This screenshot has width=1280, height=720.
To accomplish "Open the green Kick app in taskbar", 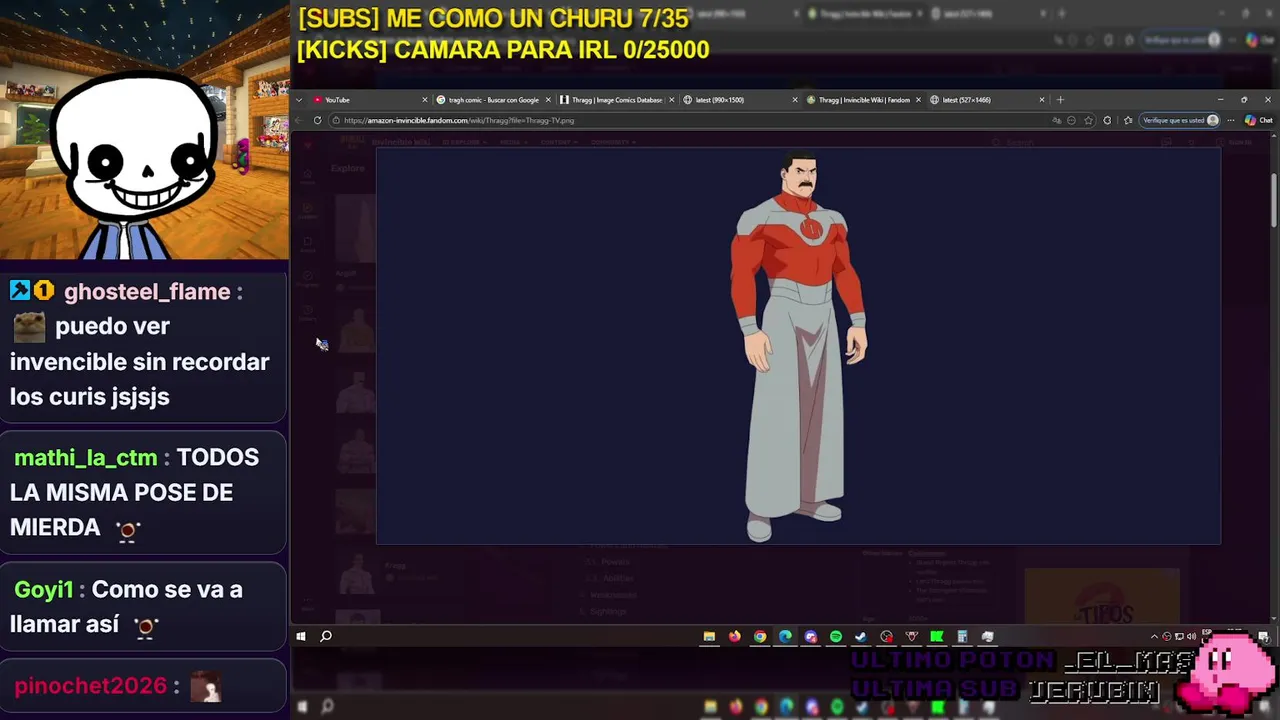I will pos(937,636).
